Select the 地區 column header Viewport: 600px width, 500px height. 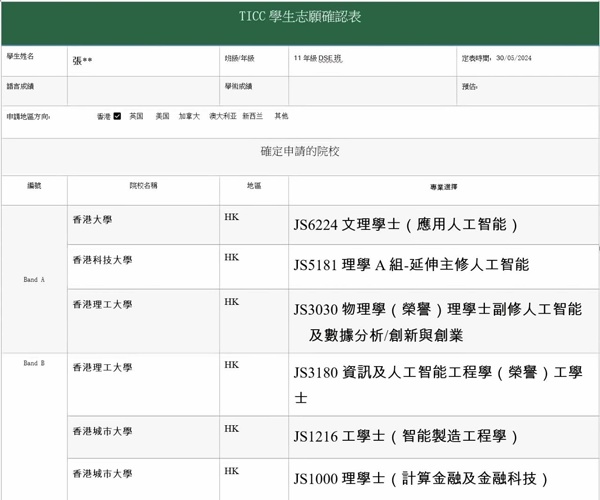coord(254,186)
